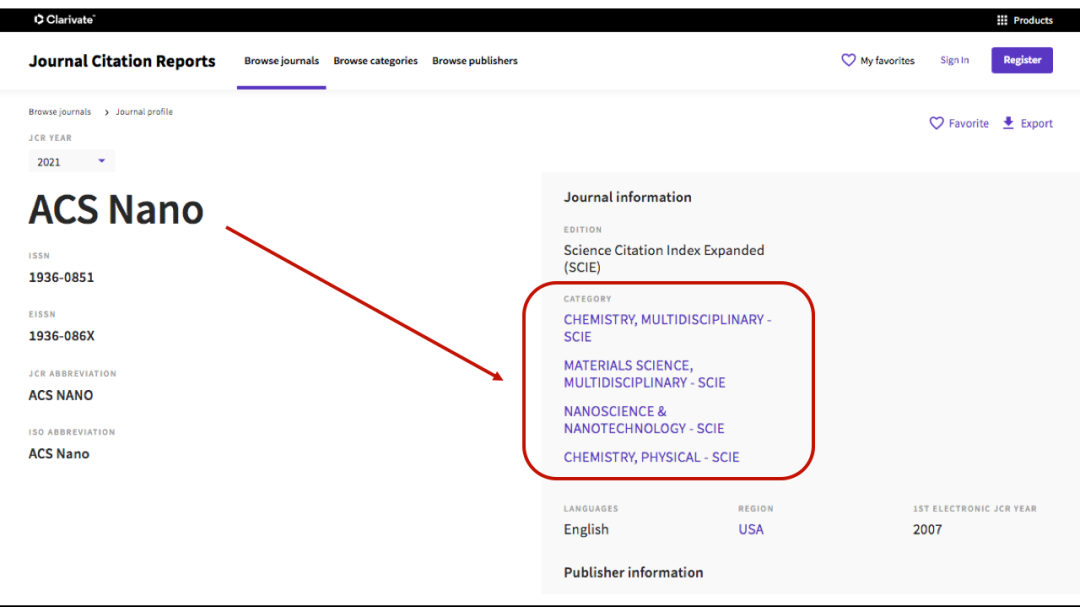Viewport: 1080px width, 607px height.
Task: Click EISSN value 1936-086X
Action: [x=61, y=336]
